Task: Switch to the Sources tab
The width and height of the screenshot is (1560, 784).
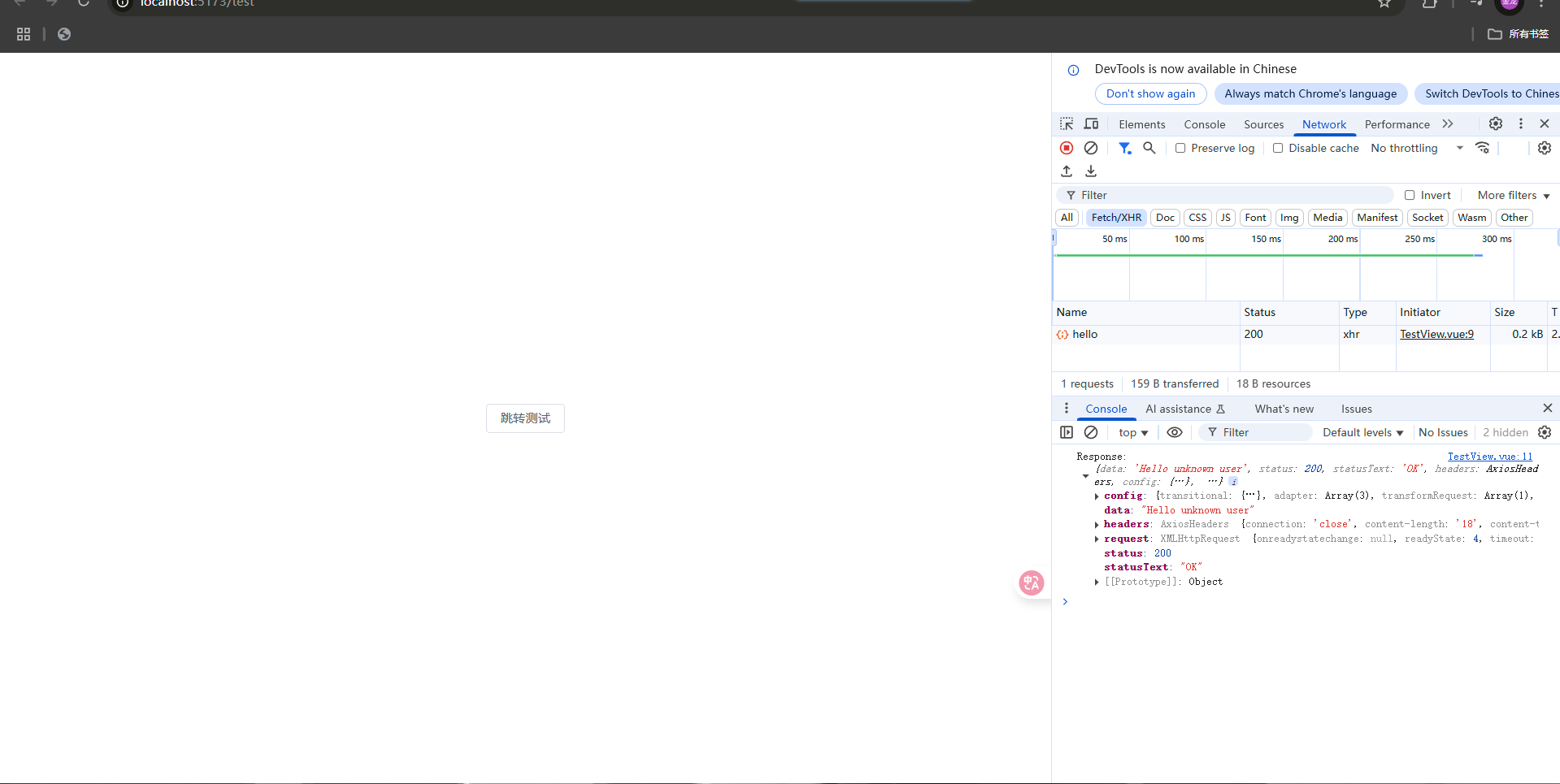Action: (x=1263, y=124)
